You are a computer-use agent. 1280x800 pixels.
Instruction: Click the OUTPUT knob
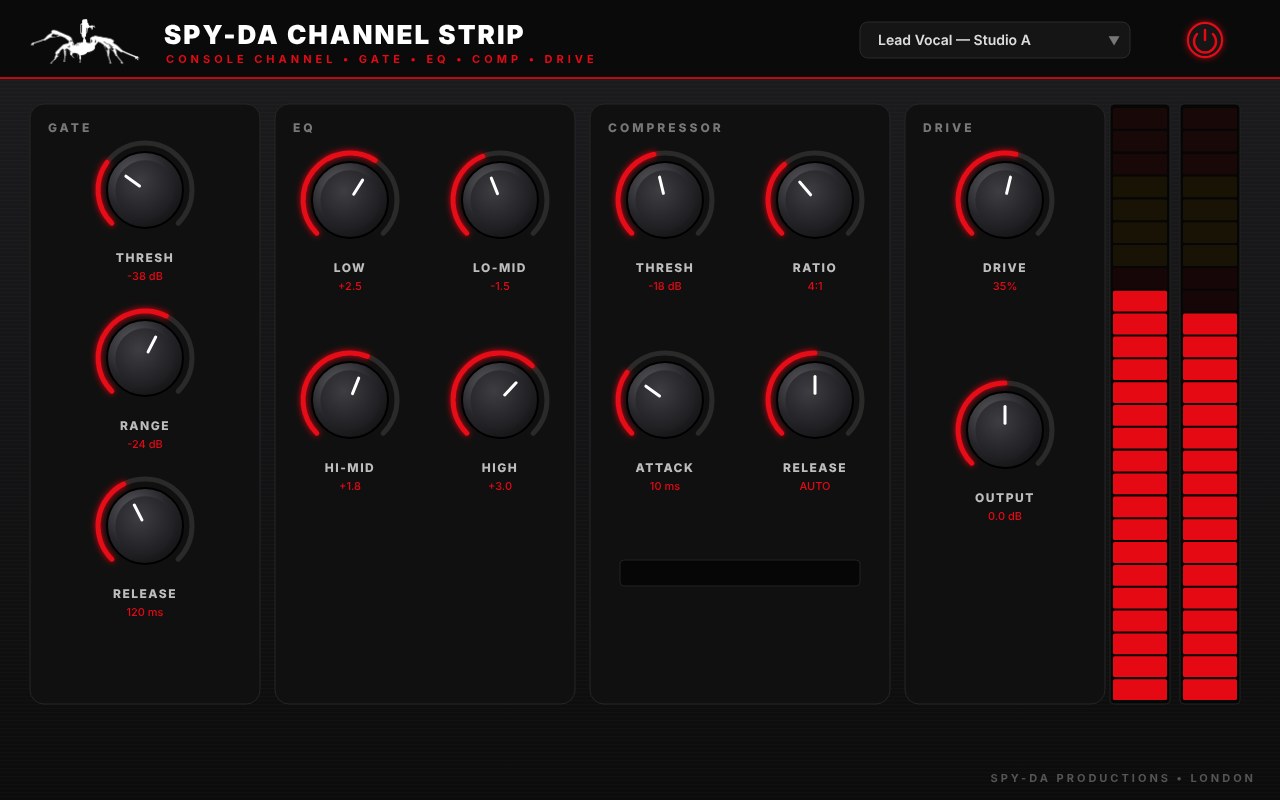coord(1005,429)
